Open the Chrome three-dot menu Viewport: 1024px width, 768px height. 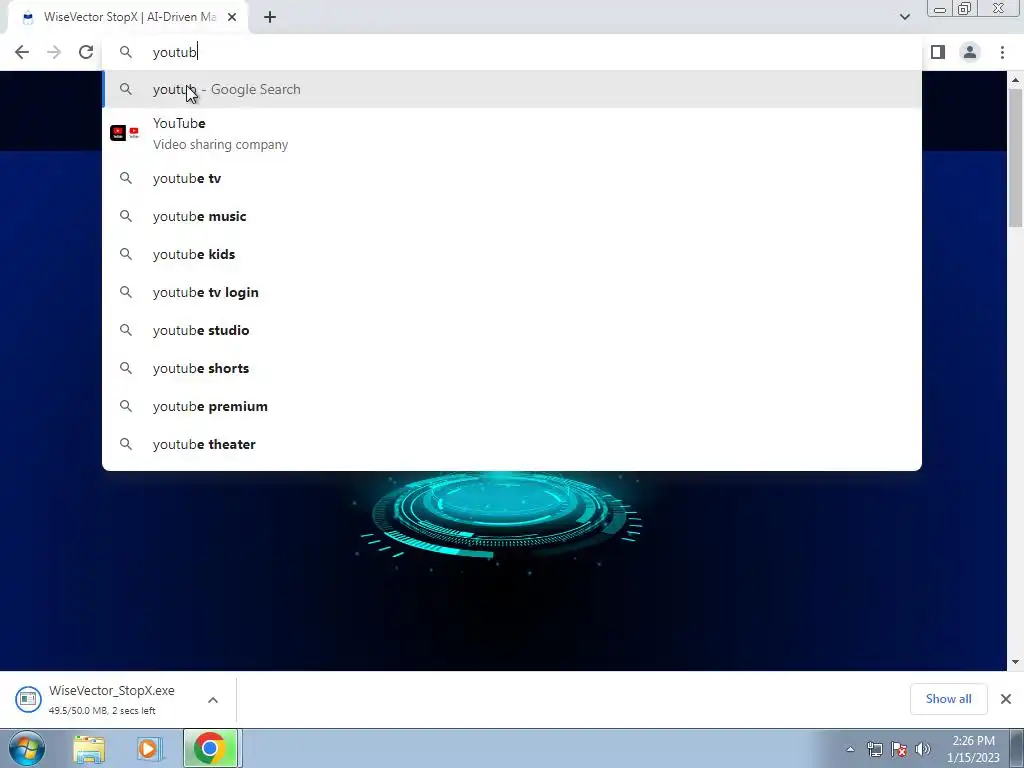pos(1002,52)
